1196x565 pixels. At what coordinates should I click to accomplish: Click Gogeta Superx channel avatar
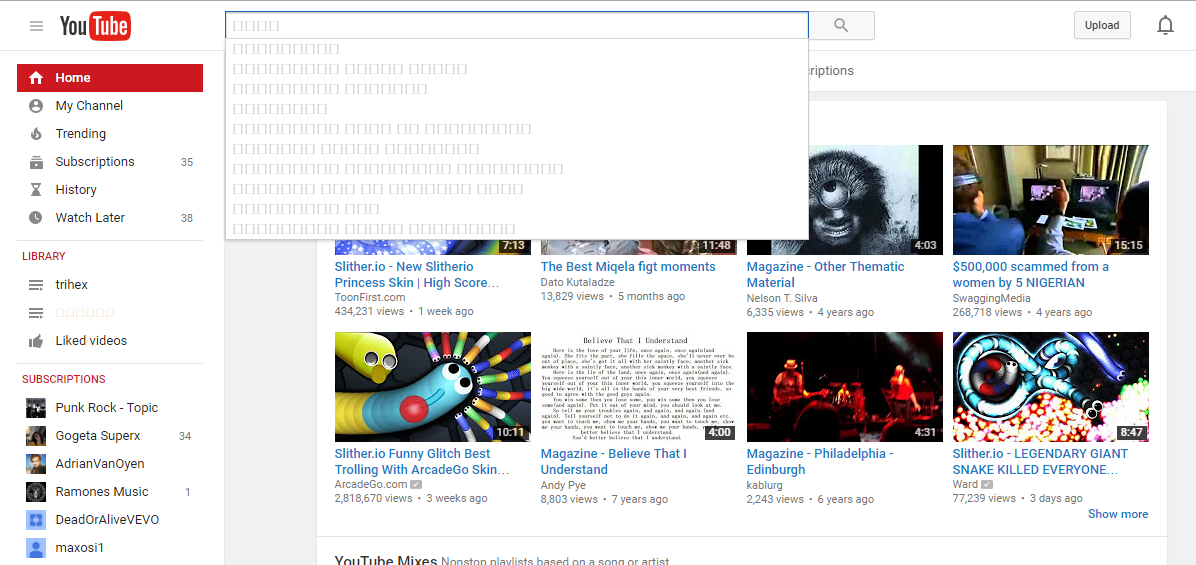coord(36,436)
